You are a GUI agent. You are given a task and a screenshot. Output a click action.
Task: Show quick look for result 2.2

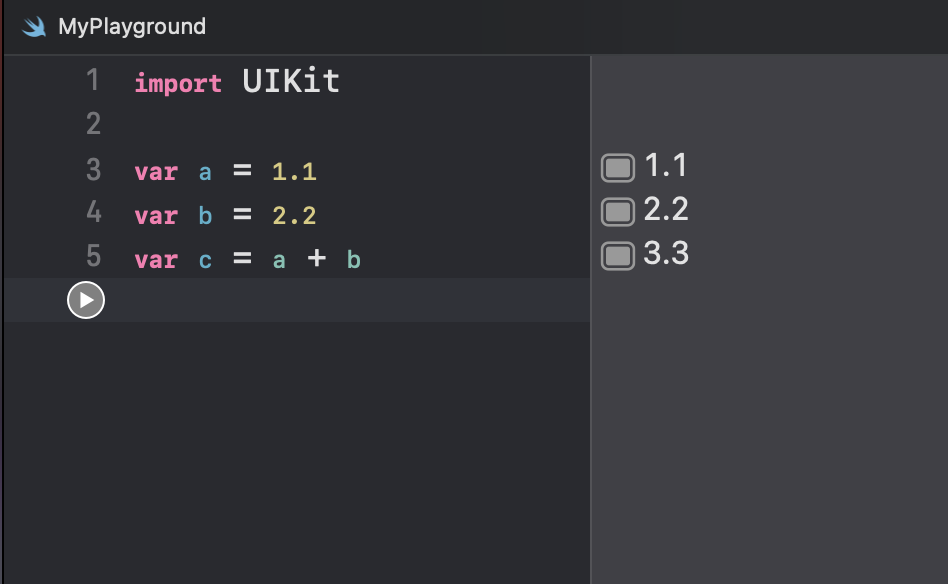(618, 212)
